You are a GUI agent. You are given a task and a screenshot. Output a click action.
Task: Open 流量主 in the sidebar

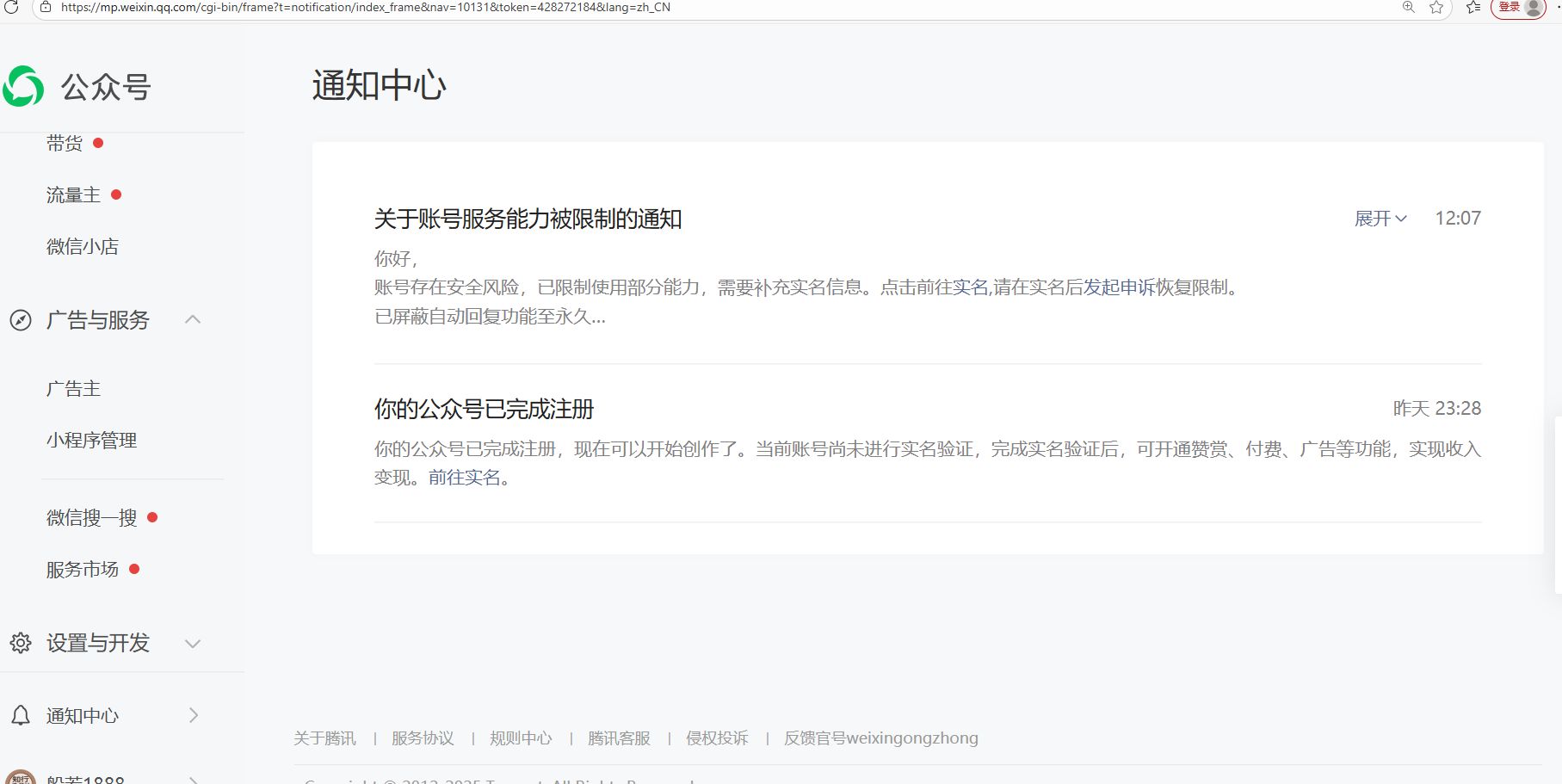[73, 195]
